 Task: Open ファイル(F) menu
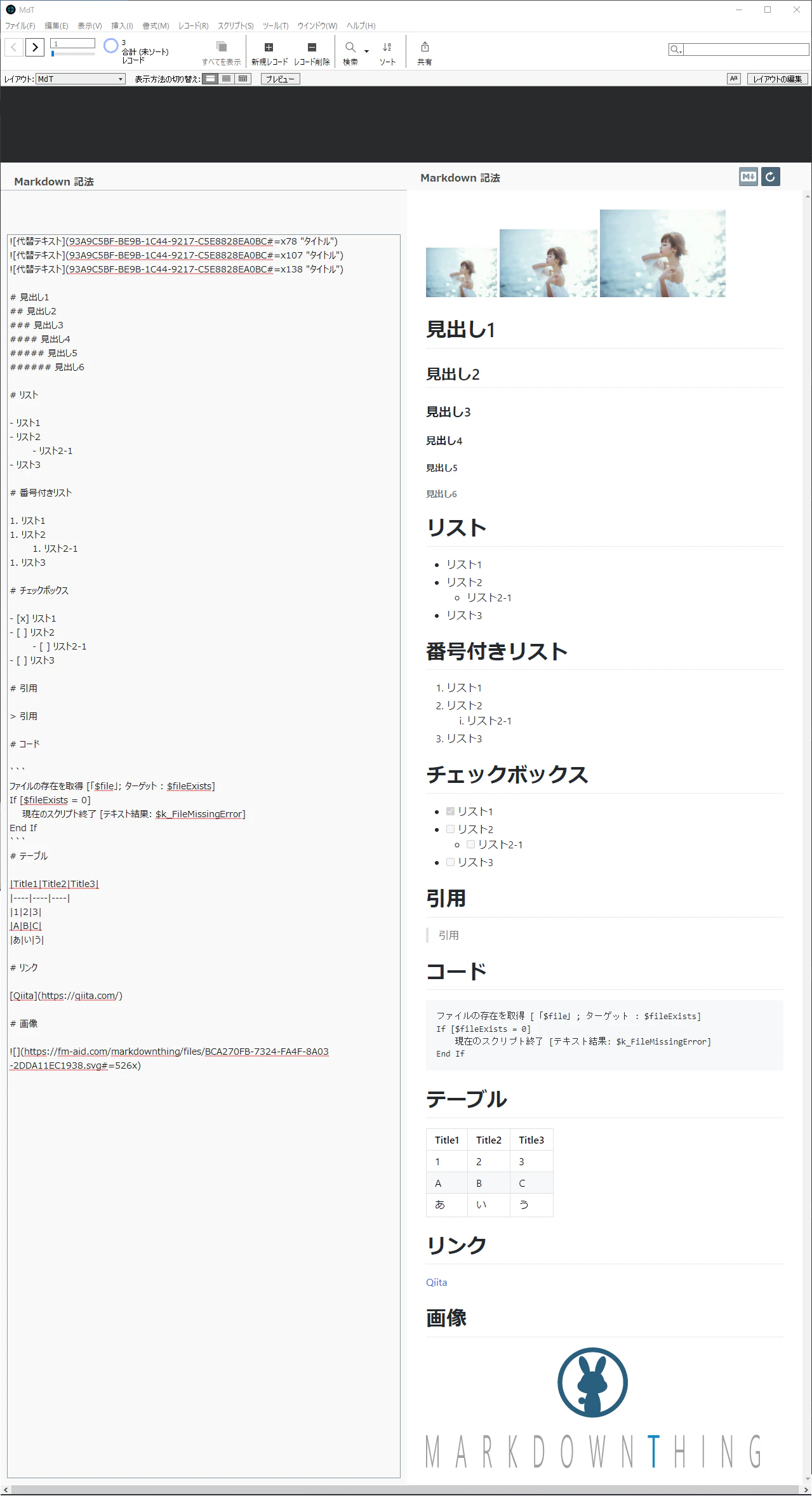[20, 26]
